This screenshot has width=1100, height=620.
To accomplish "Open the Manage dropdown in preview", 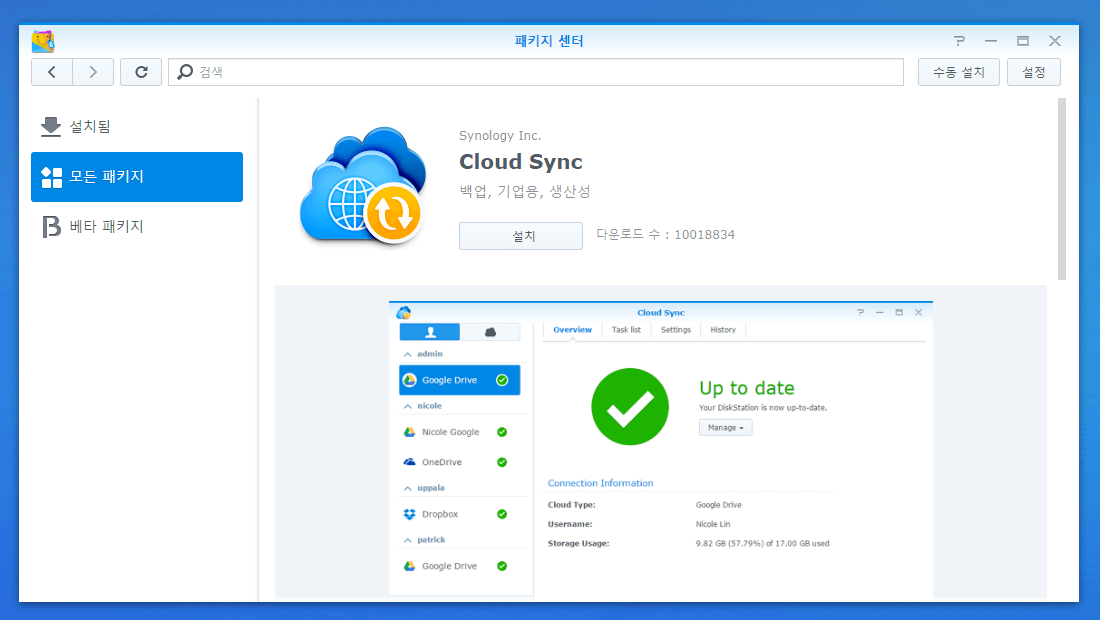I will pyautogui.click(x=725, y=428).
